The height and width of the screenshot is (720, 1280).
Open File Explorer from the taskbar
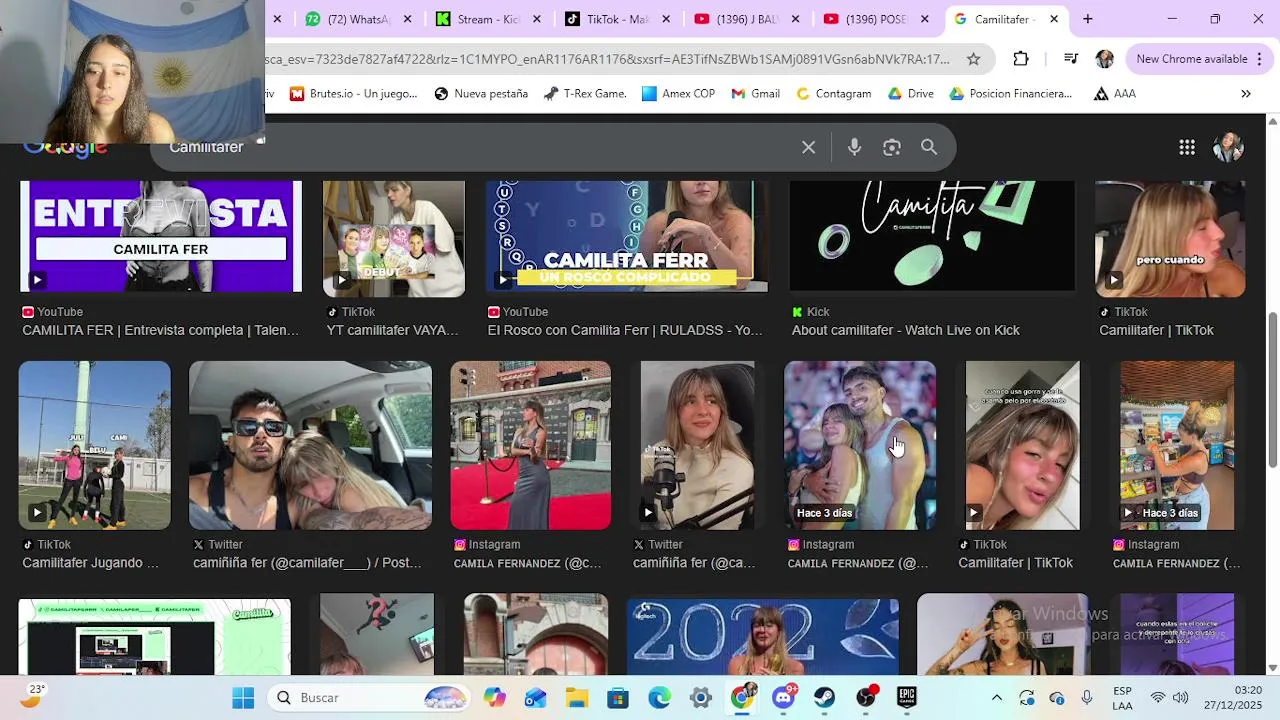(x=577, y=698)
